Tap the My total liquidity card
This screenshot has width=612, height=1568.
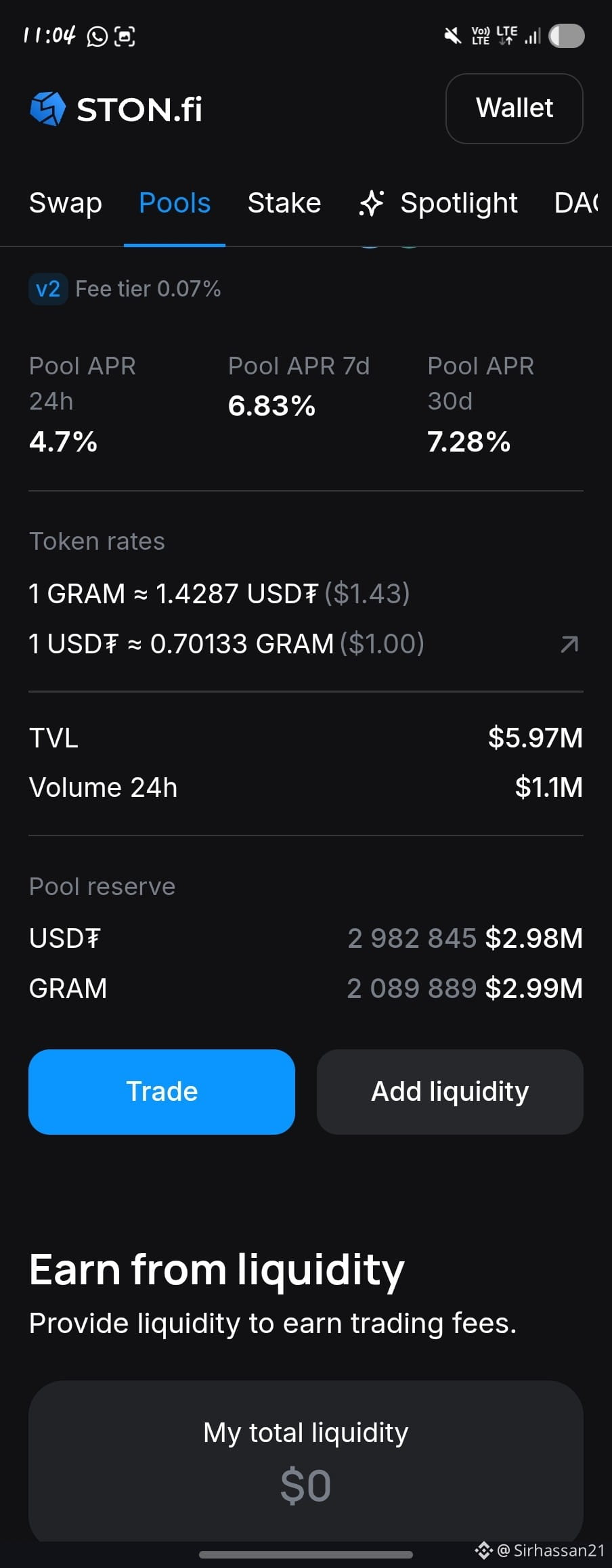click(306, 1461)
